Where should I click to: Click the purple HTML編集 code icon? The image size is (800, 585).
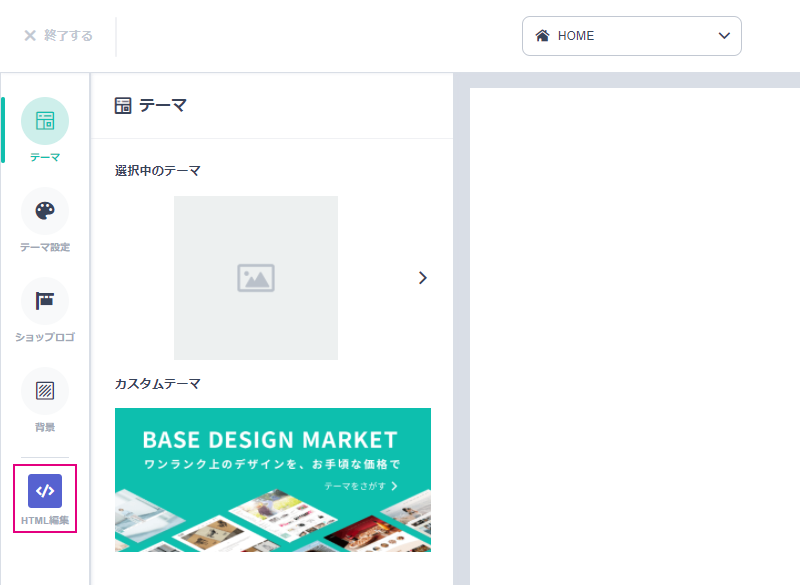click(x=45, y=491)
